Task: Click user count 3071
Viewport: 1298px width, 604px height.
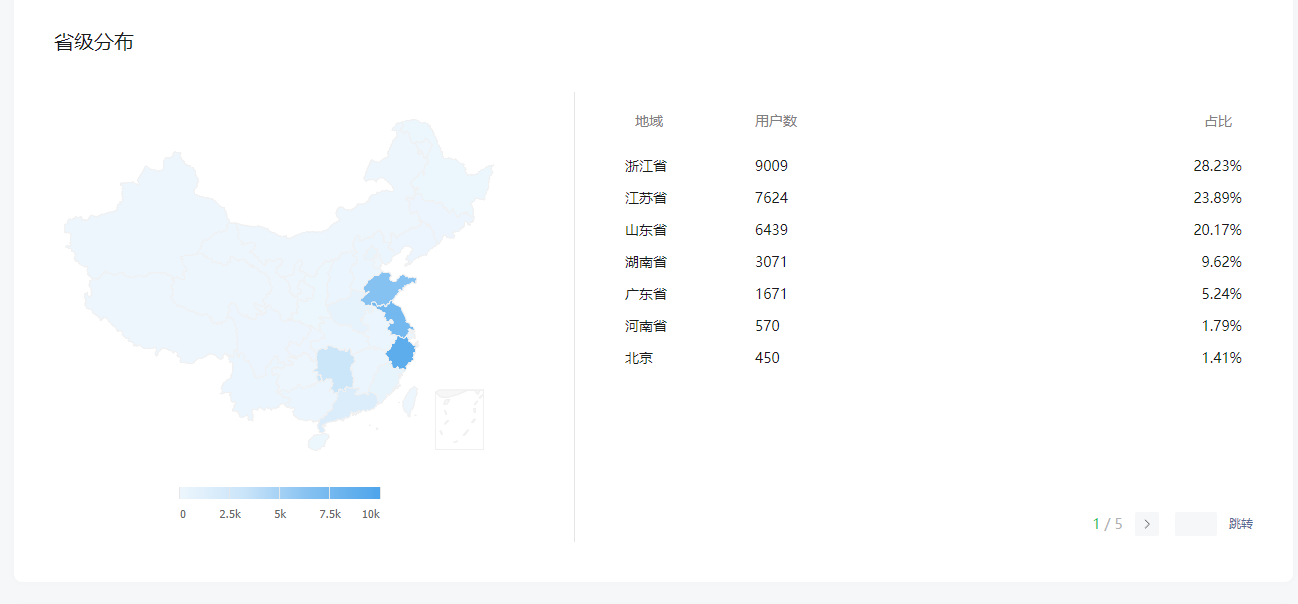Action: coord(771,262)
